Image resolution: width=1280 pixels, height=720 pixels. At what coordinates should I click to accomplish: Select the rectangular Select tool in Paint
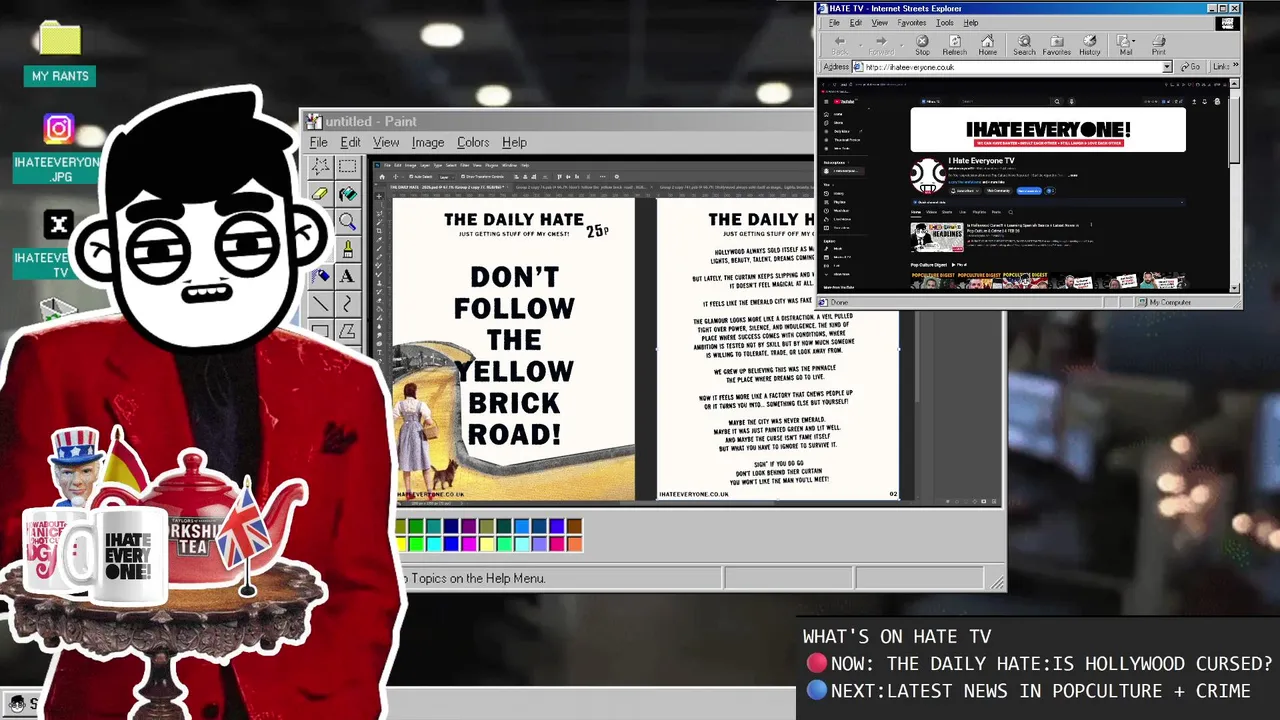[347, 165]
